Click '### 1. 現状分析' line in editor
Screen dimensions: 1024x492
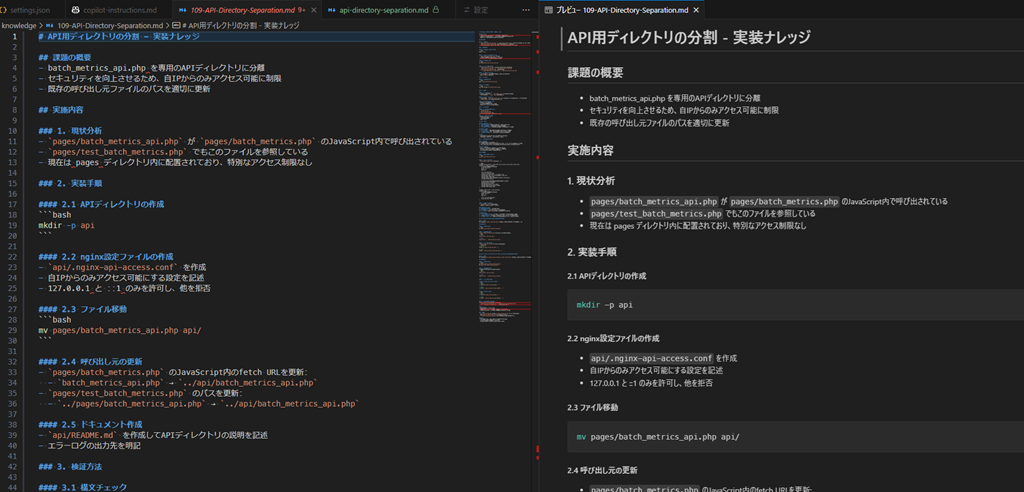click(70, 131)
